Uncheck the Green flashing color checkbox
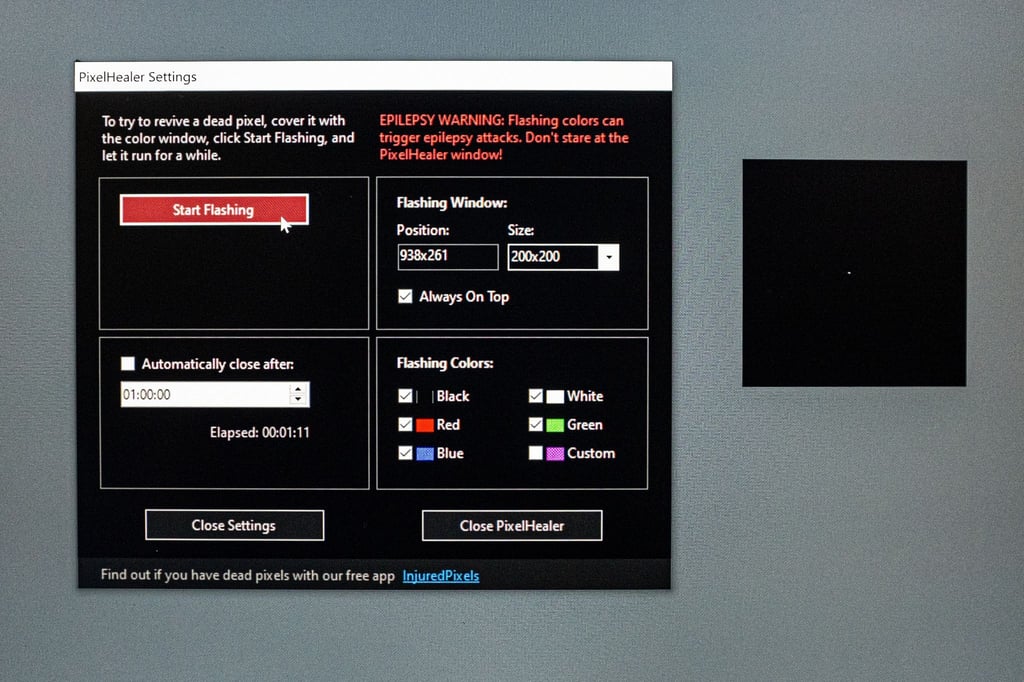 pos(536,425)
